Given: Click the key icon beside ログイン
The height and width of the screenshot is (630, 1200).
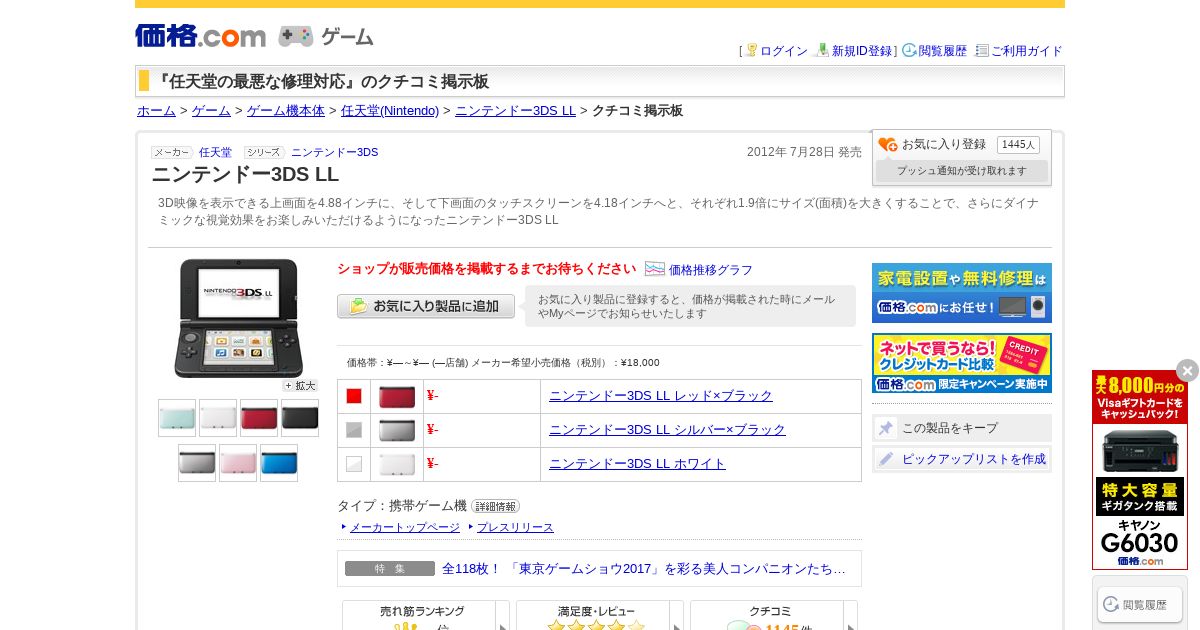Looking at the screenshot, I should (751, 50).
